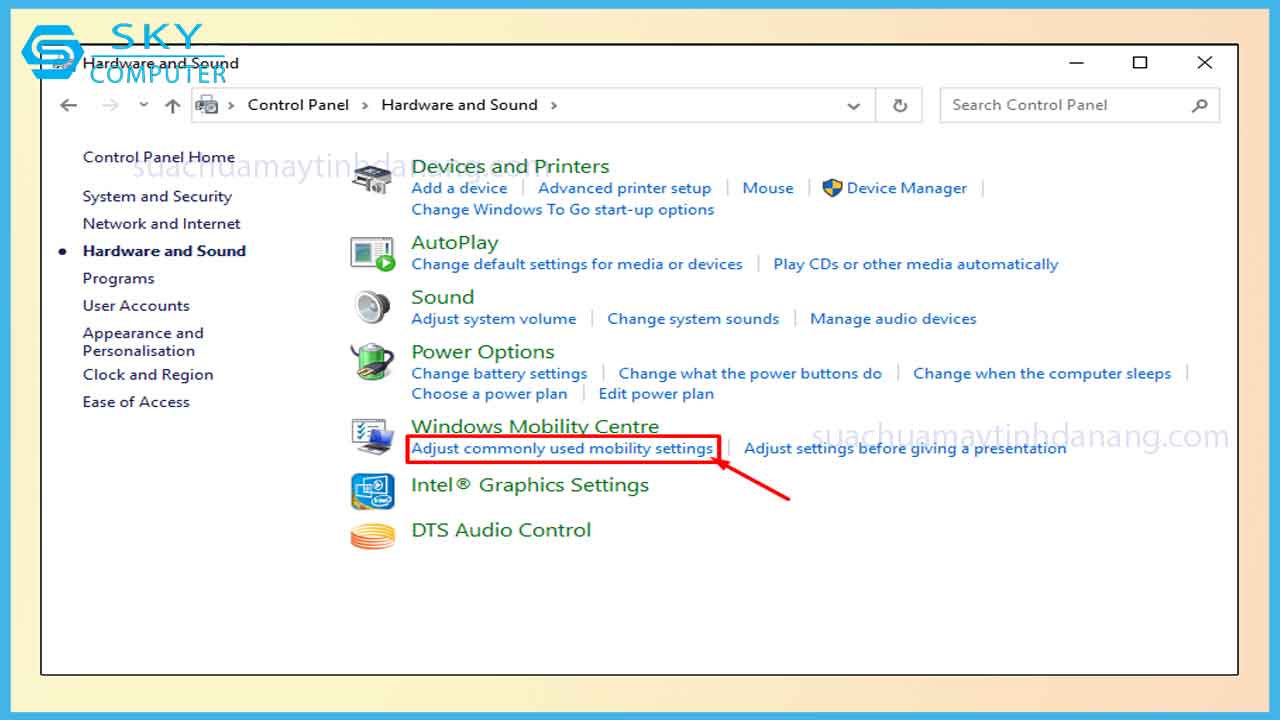
Task: Expand the address bar history dropdown
Action: pos(853,105)
